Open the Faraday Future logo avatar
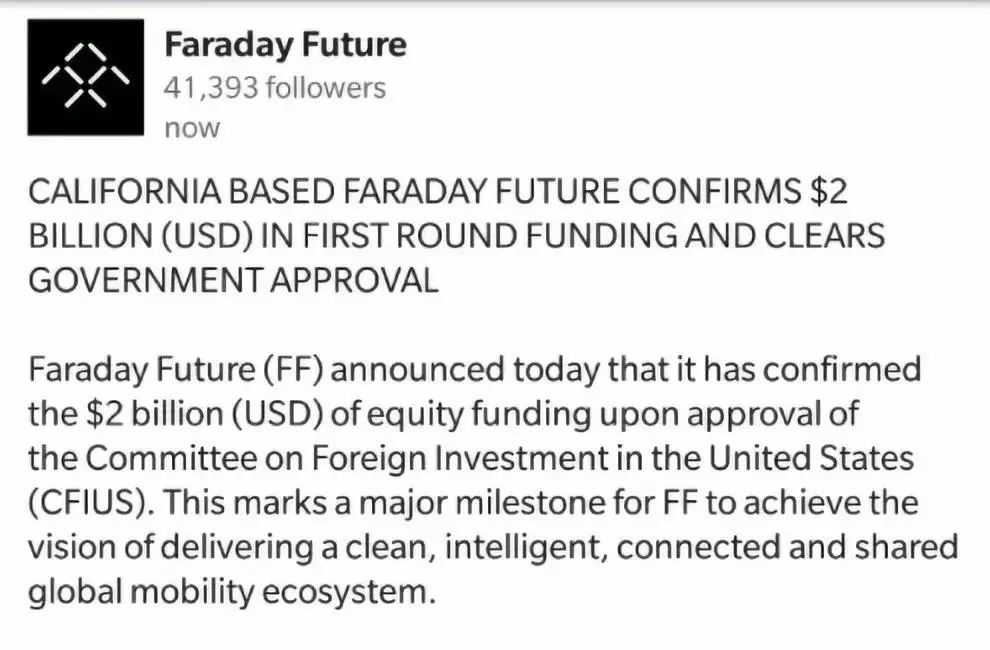 pyautogui.click(x=85, y=77)
